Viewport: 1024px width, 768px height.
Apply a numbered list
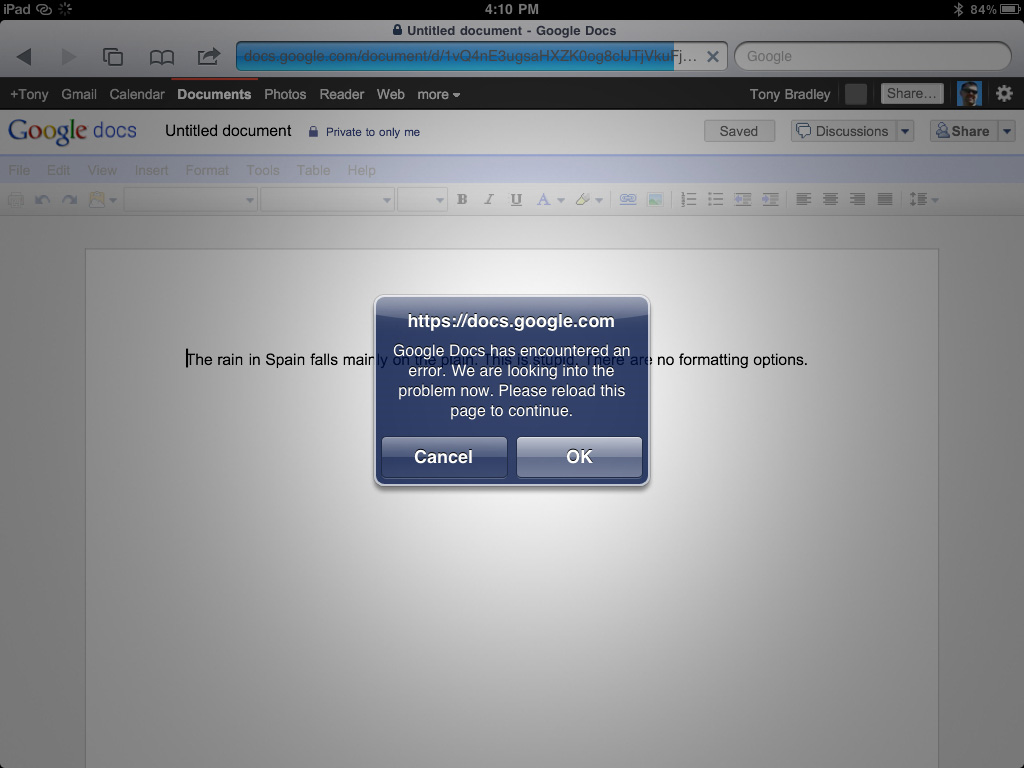[x=688, y=199]
